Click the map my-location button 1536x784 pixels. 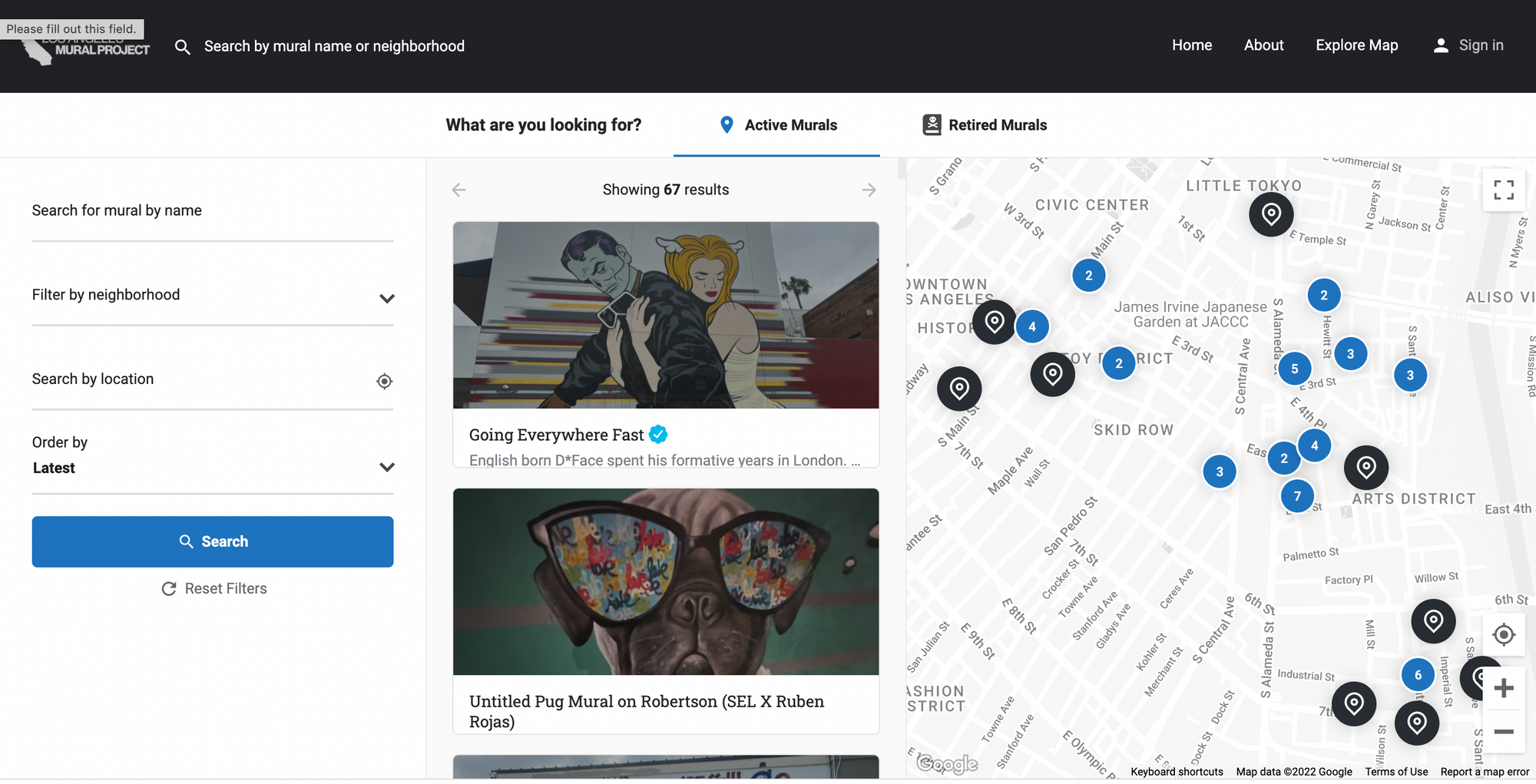tap(1504, 634)
